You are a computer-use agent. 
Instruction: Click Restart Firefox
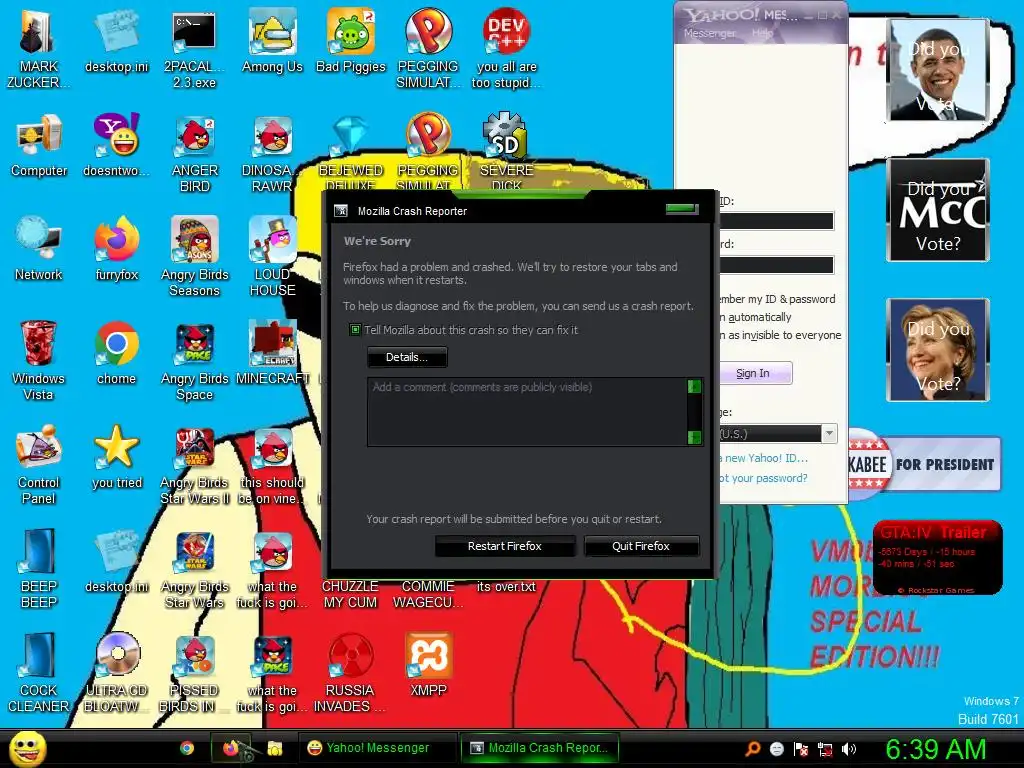505,546
